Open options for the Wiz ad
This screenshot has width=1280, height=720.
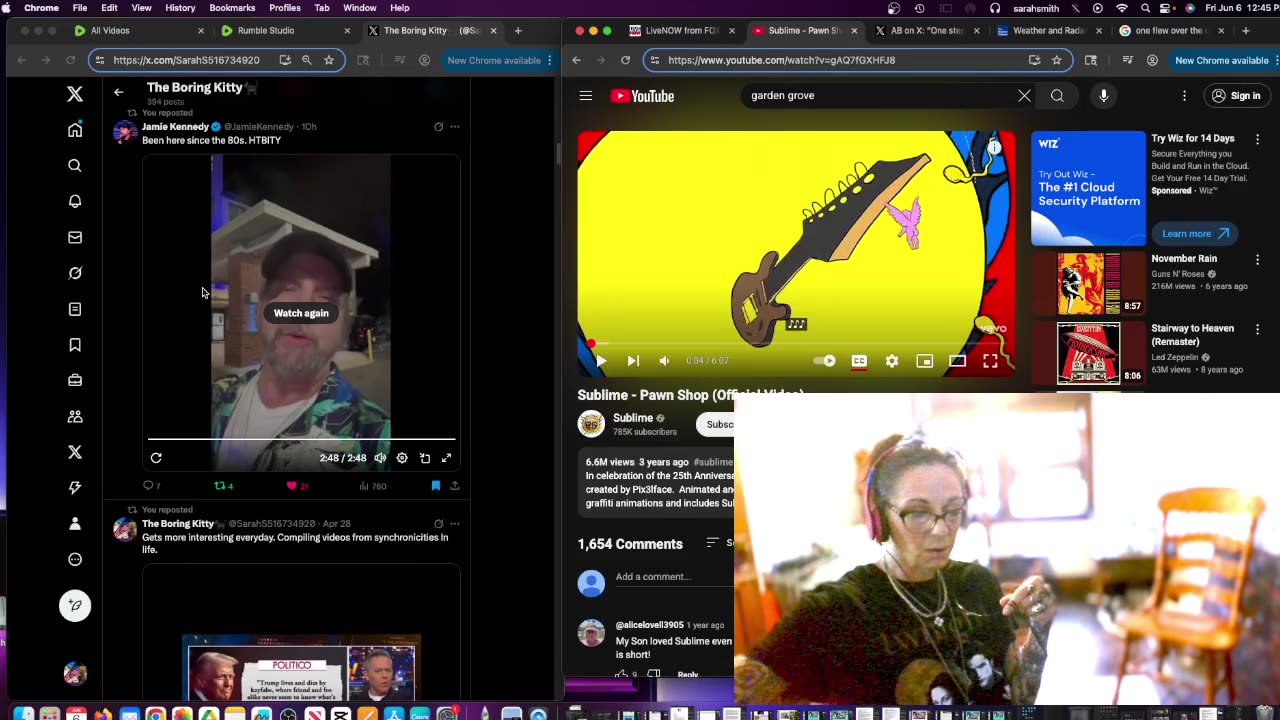point(1258,139)
